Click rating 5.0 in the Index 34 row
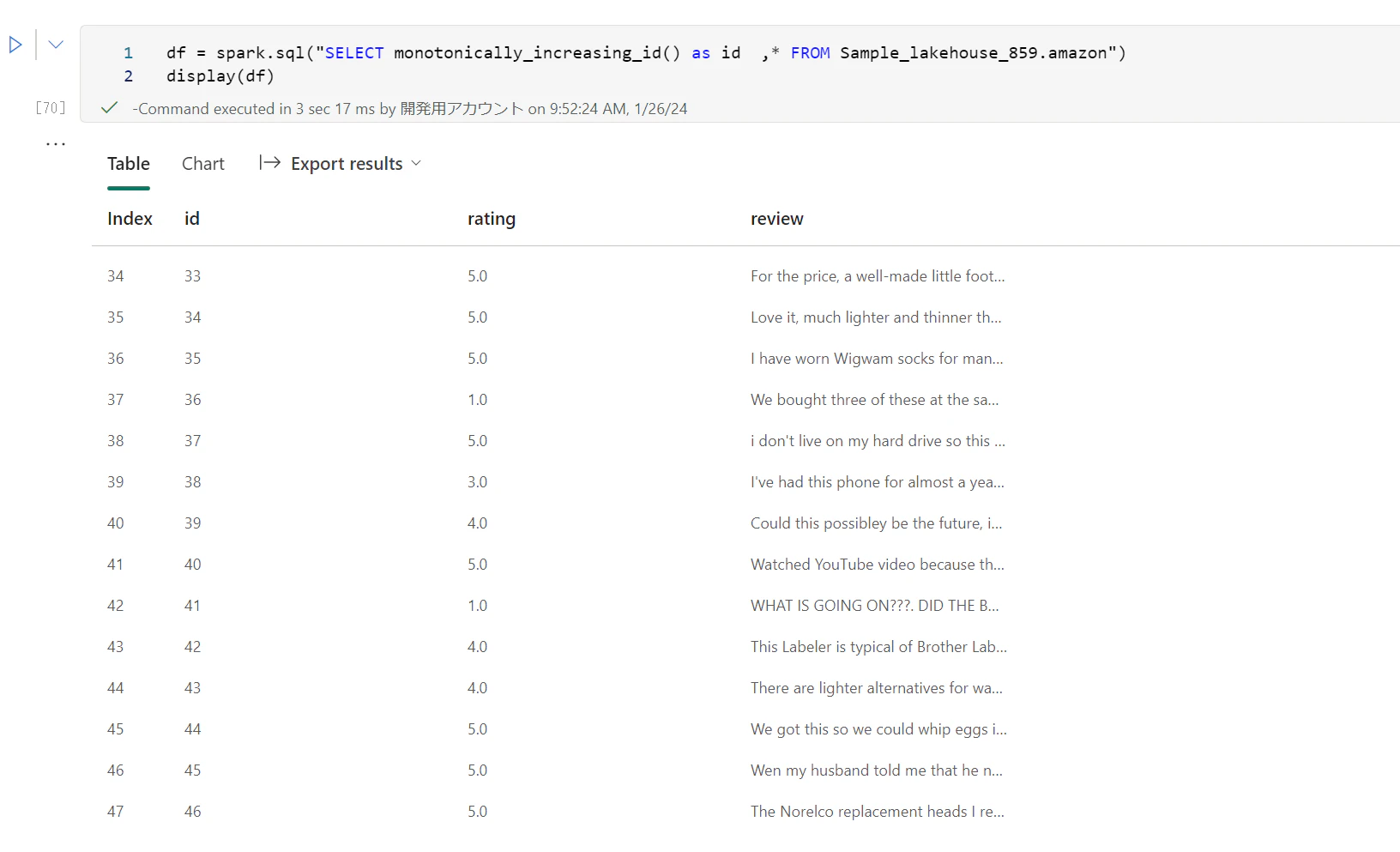 (478, 276)
